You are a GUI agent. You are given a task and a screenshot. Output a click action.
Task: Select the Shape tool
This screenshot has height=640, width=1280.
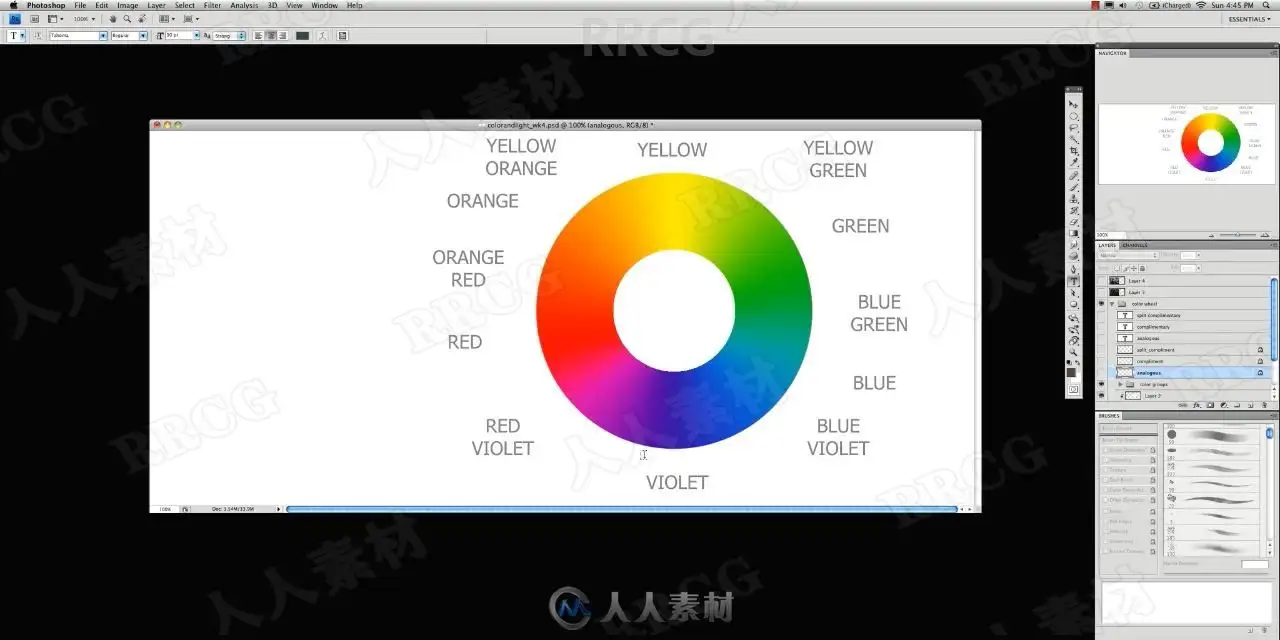pyautogui.click(x=1074, y=304)
